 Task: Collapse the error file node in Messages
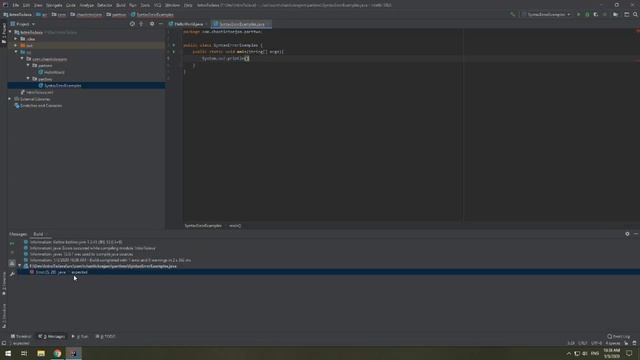[20, 266]
